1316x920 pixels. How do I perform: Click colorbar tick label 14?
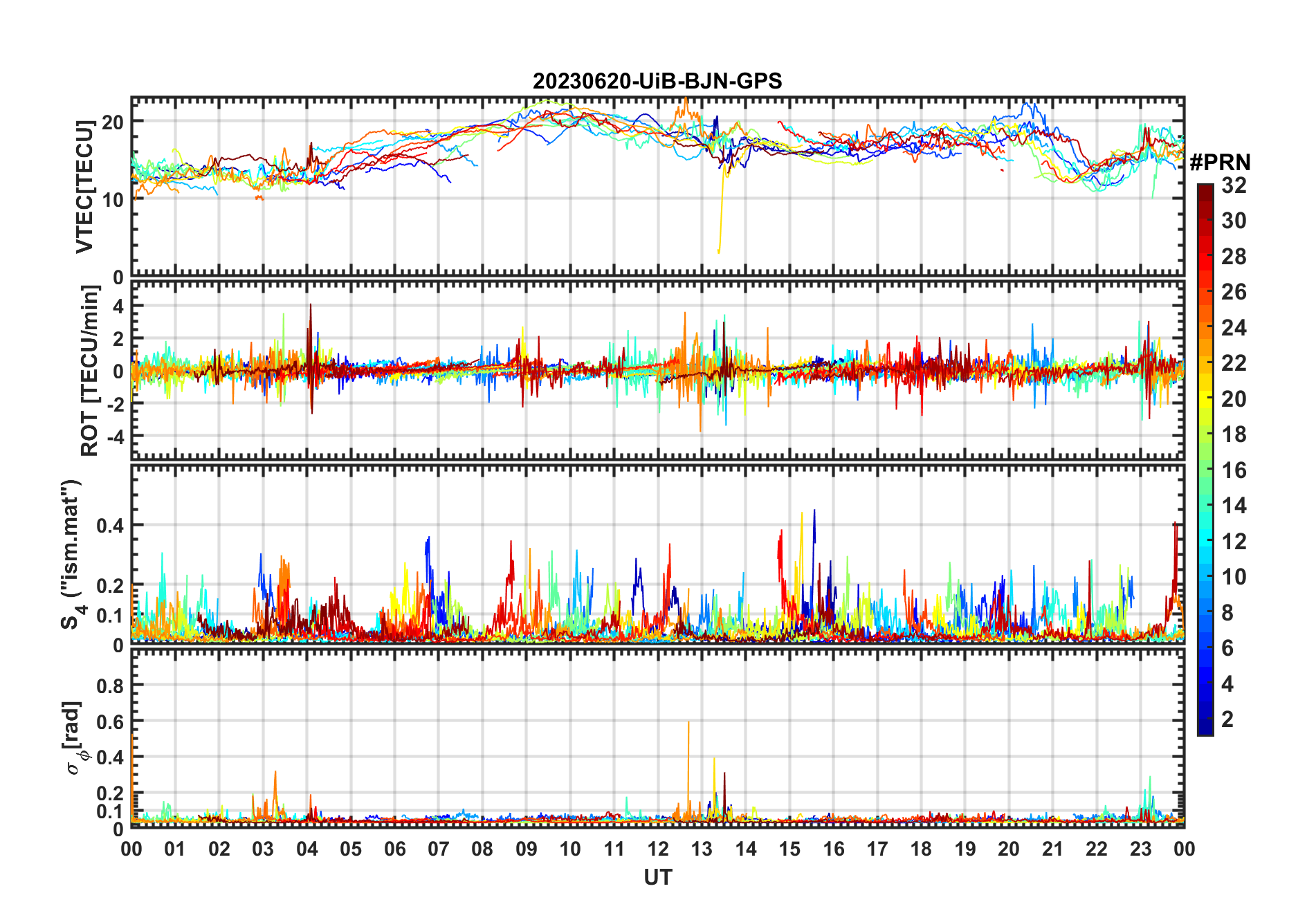1234,506
